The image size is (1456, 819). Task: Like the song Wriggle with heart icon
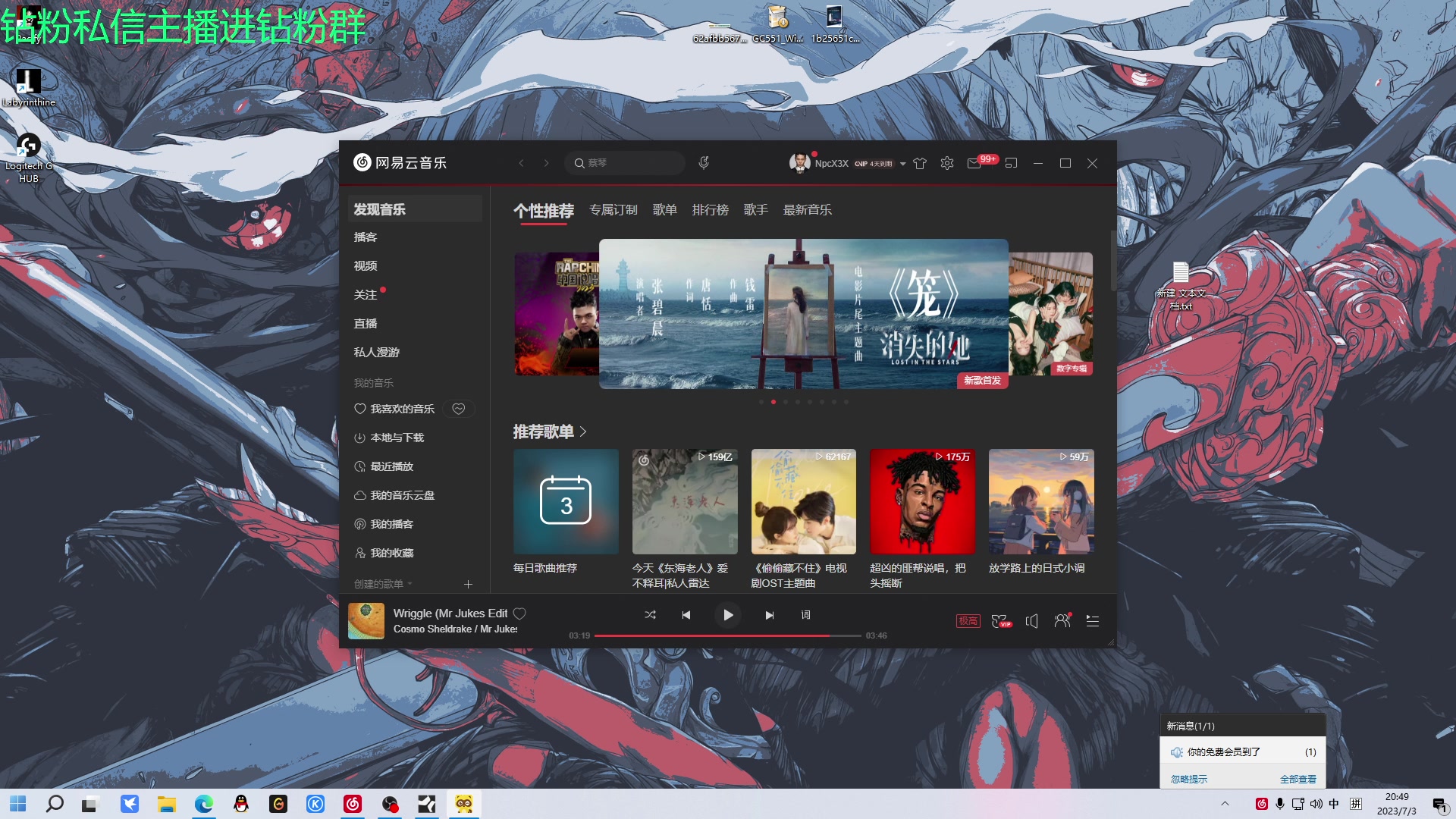519,613
